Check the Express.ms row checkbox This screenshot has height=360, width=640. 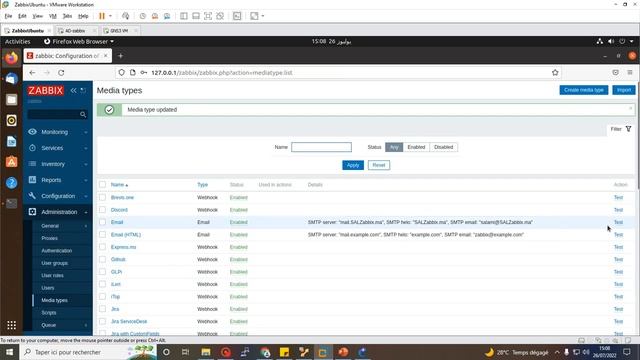(102, 247)
